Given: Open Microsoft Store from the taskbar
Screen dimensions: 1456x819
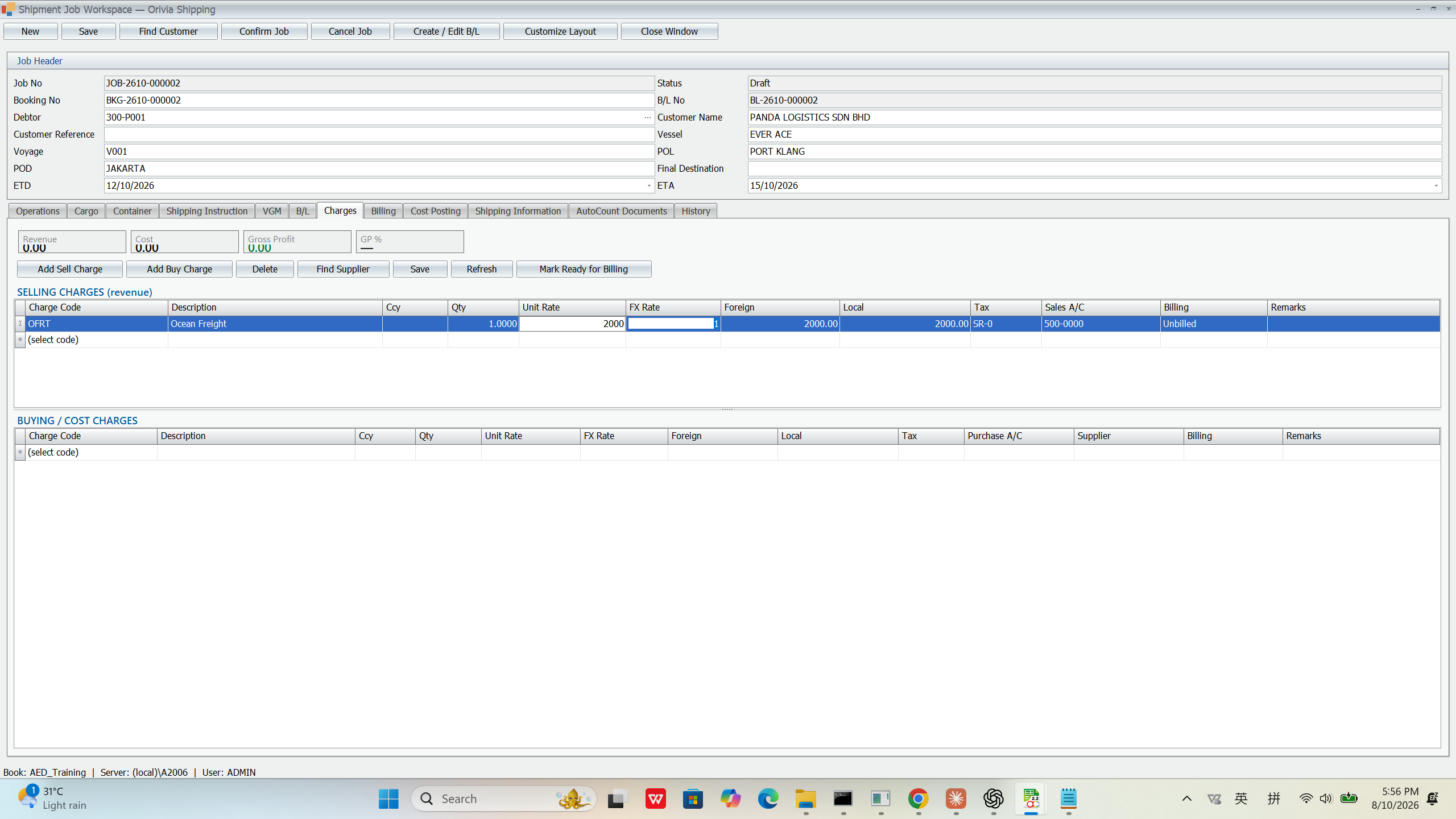Looking at the screenshot, I should pyautogui.click(x=693, y=798).
